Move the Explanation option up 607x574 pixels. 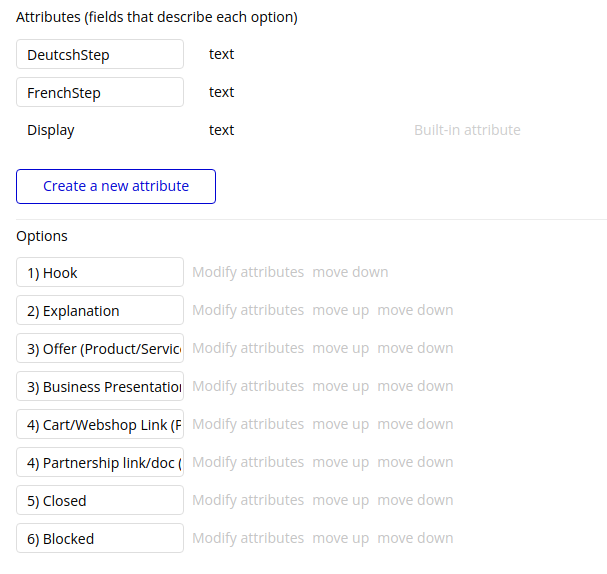point(340,310)
